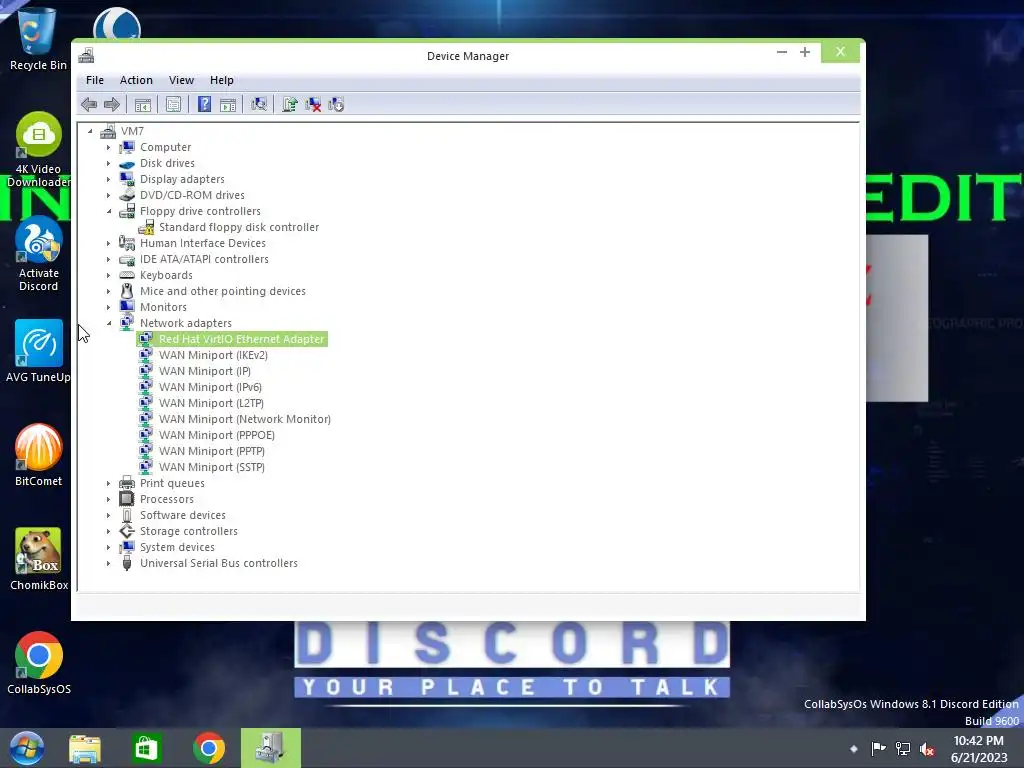1024x768 pixels.
Task: Select Red Hat VirtIO Ethernet Adapter
Action: (242, 339)
